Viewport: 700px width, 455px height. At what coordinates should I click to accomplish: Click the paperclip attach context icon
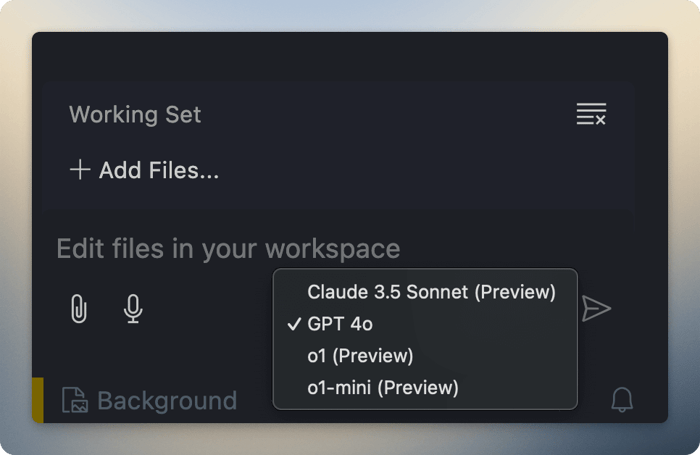point(79,309)
